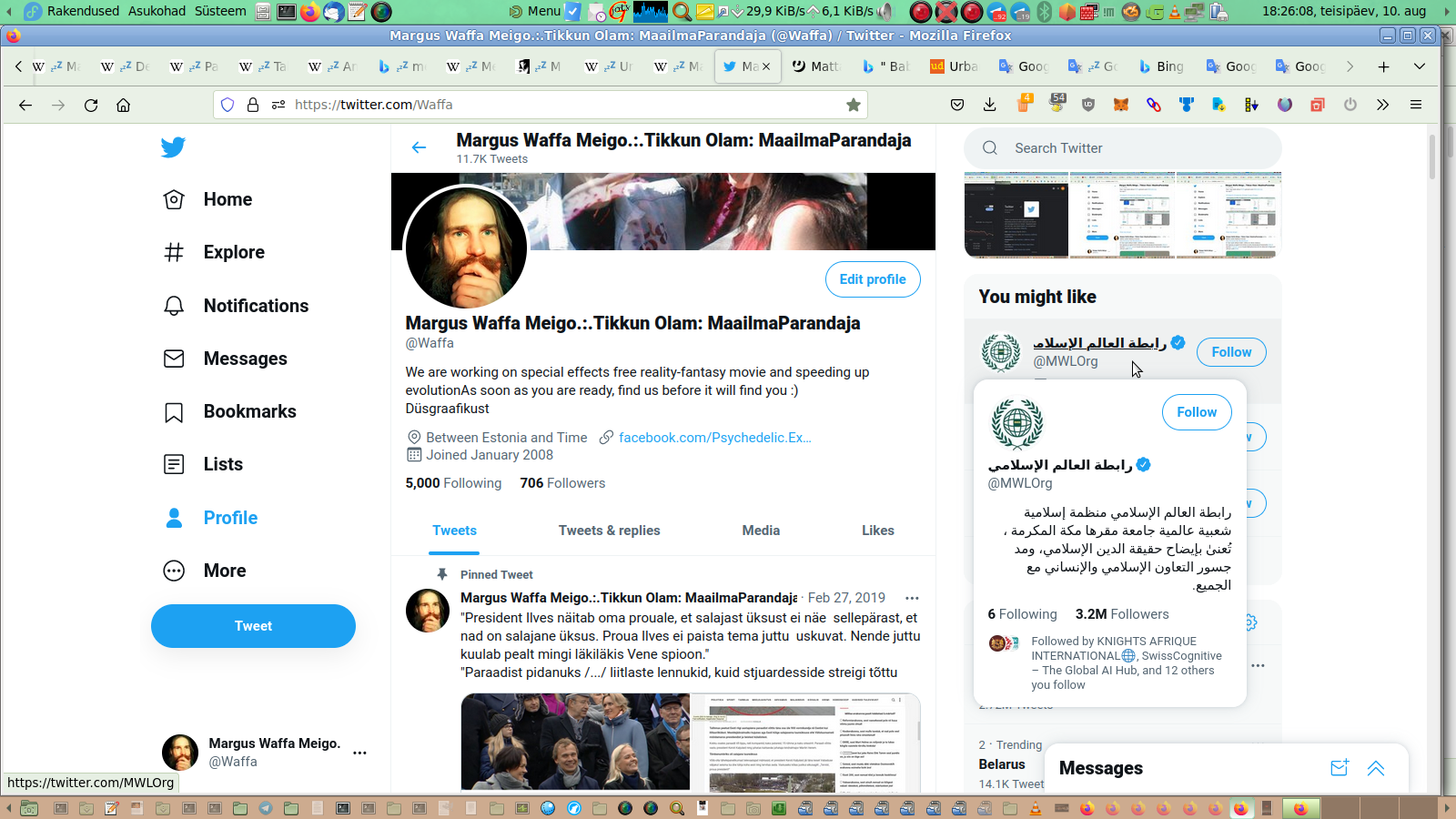The height and width of the screenshot is (819, 1456).
Task: Open the facebook.com/Psychedelic.Ex… link
Action: [714, 438]
